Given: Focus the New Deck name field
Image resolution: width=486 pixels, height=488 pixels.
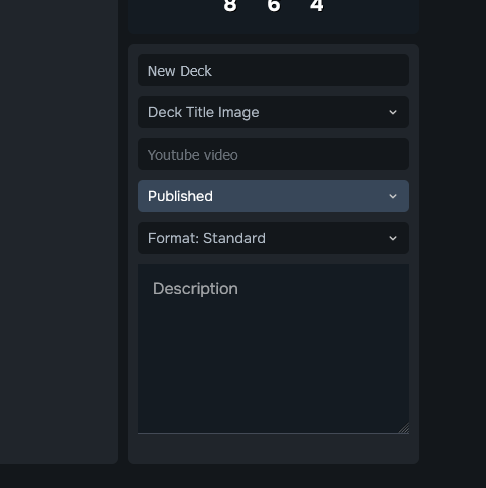Looking at the screenshot, I should click(273, 70).
